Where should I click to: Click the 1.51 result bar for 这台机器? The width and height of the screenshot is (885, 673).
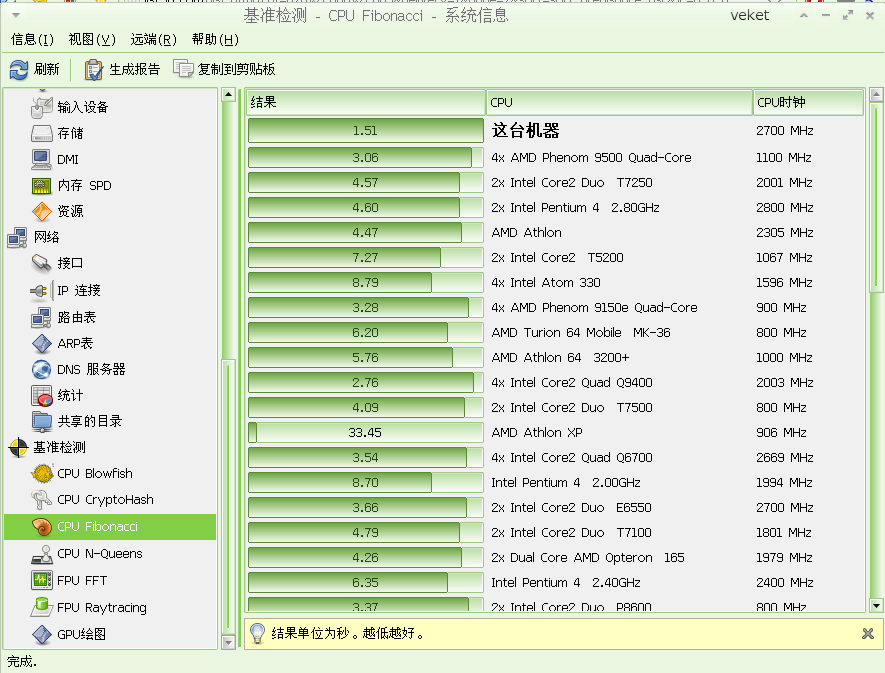tap(366, 130)
